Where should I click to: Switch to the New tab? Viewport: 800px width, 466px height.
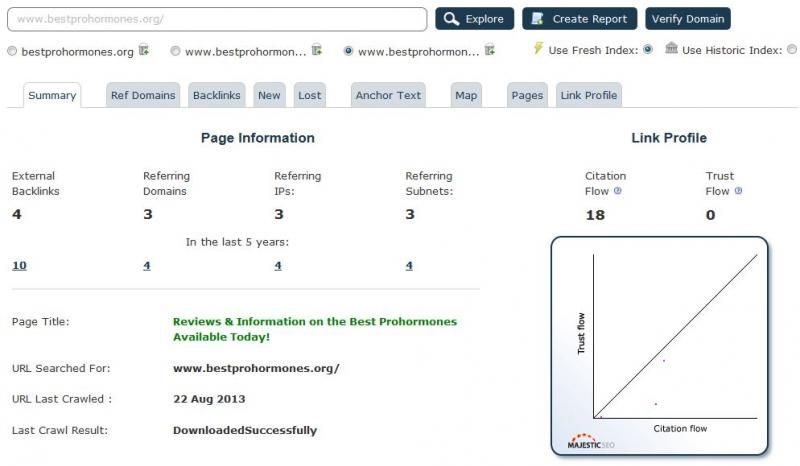pos(269,95)
